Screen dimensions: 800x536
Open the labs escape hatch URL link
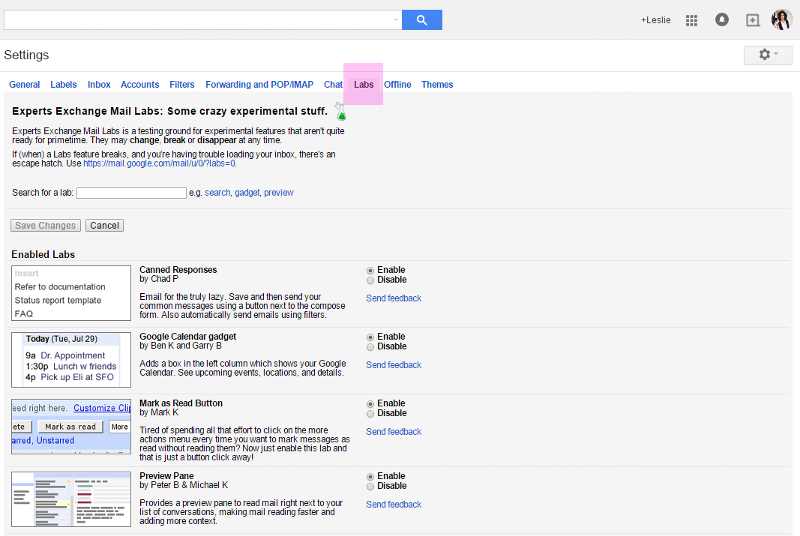(159, 164)
